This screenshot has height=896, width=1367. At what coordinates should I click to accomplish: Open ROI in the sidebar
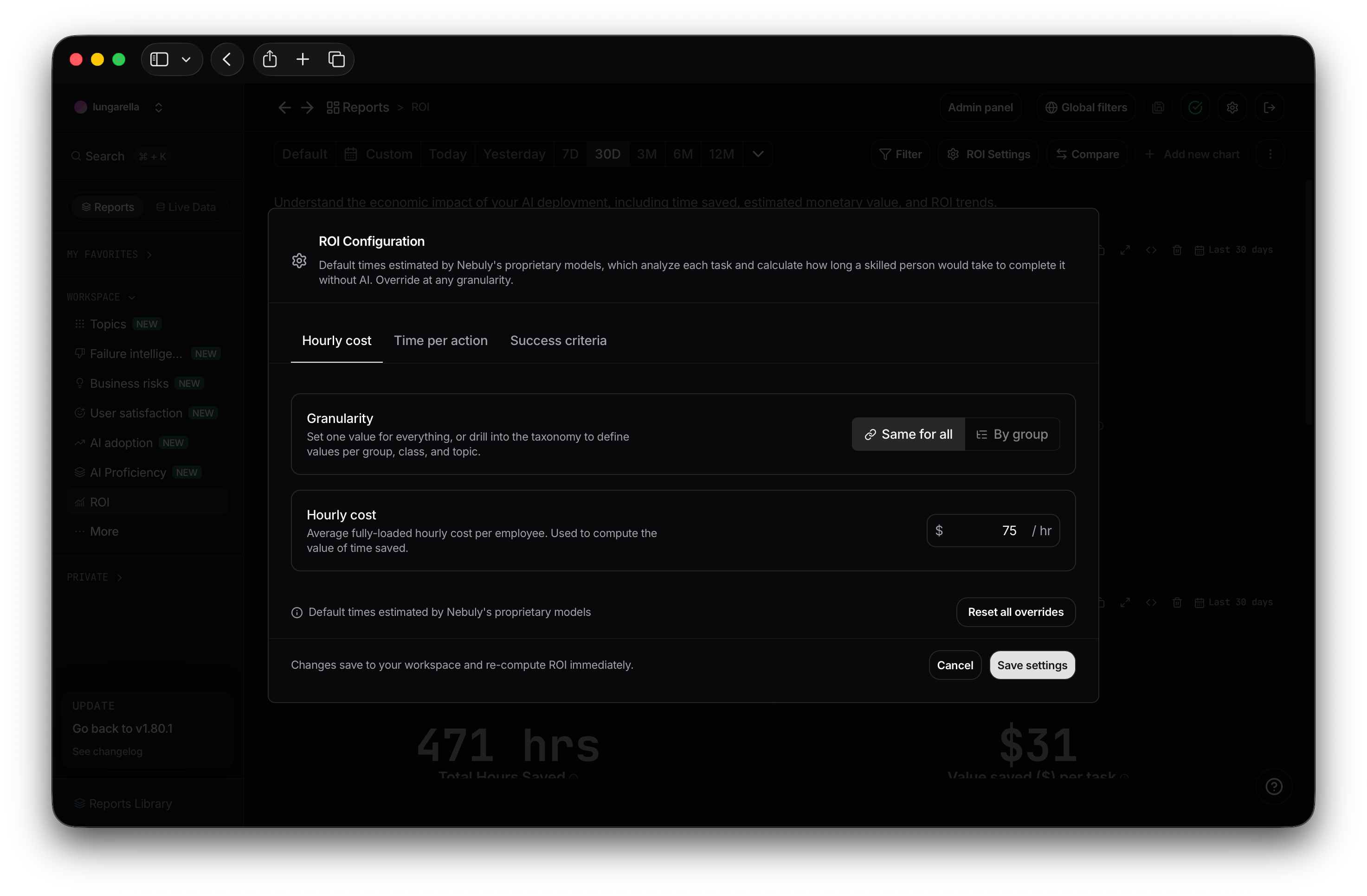tap(147, 502)
